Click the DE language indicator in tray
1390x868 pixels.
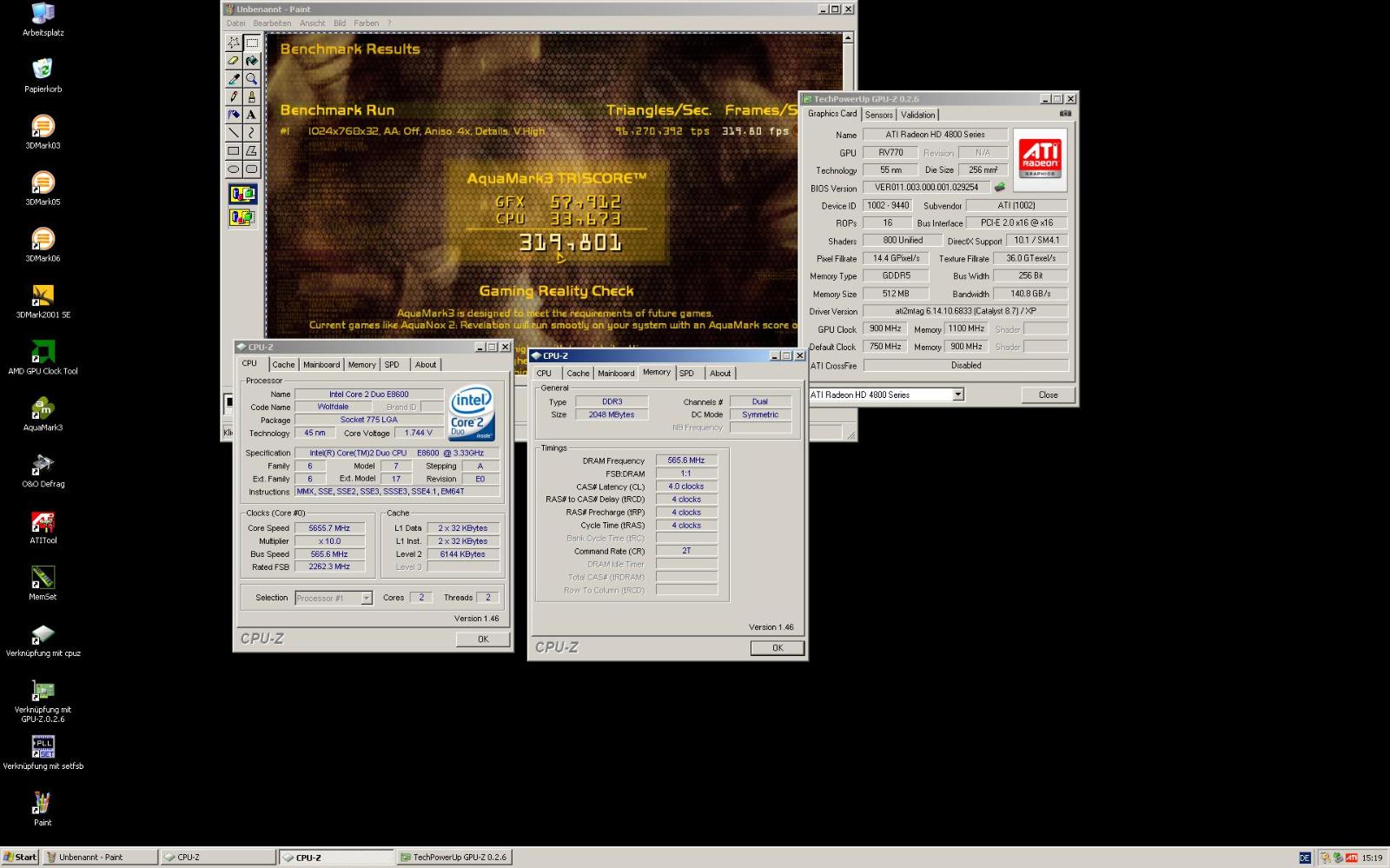tap(1305, 858)
